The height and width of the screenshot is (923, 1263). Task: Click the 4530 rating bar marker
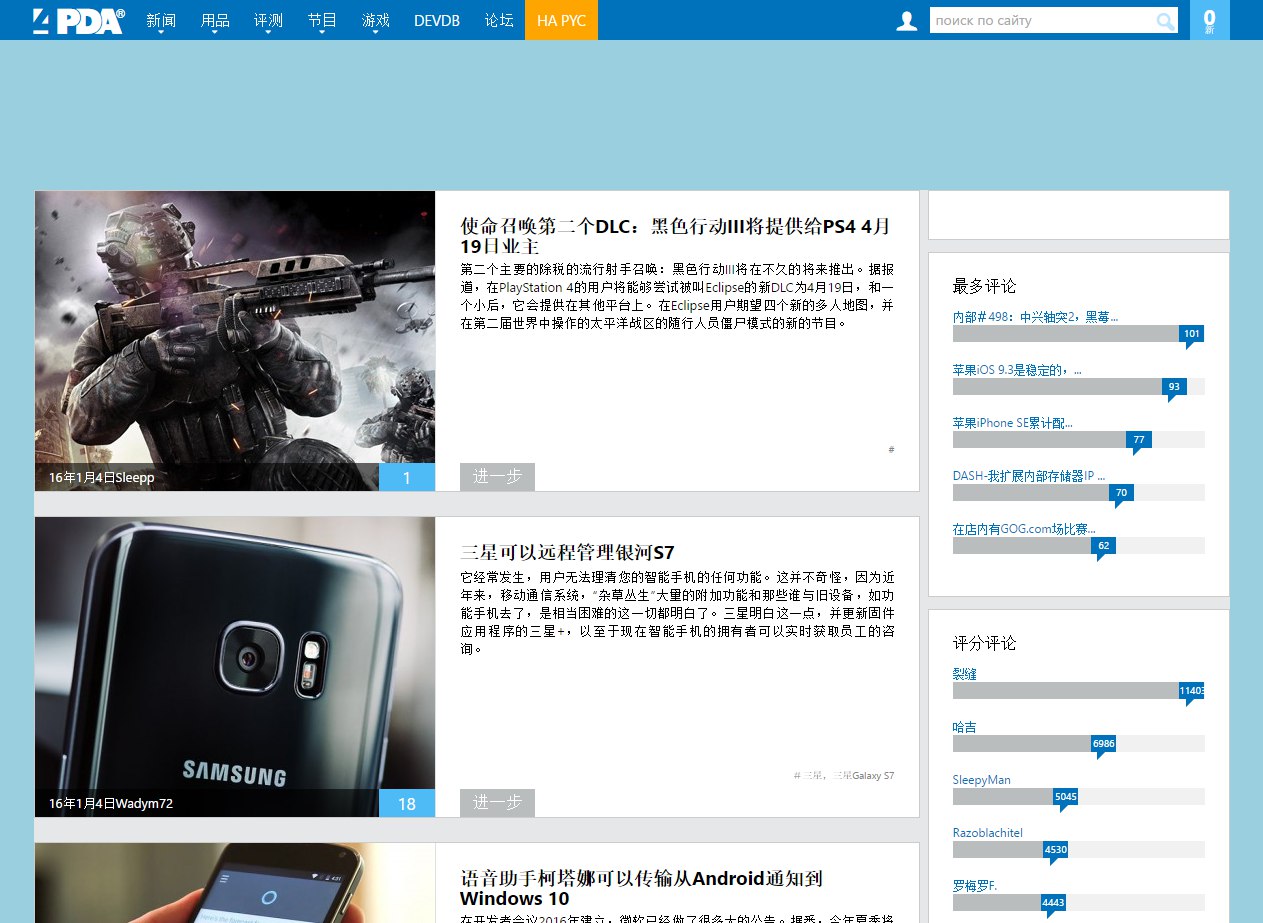pos(1056,851)
